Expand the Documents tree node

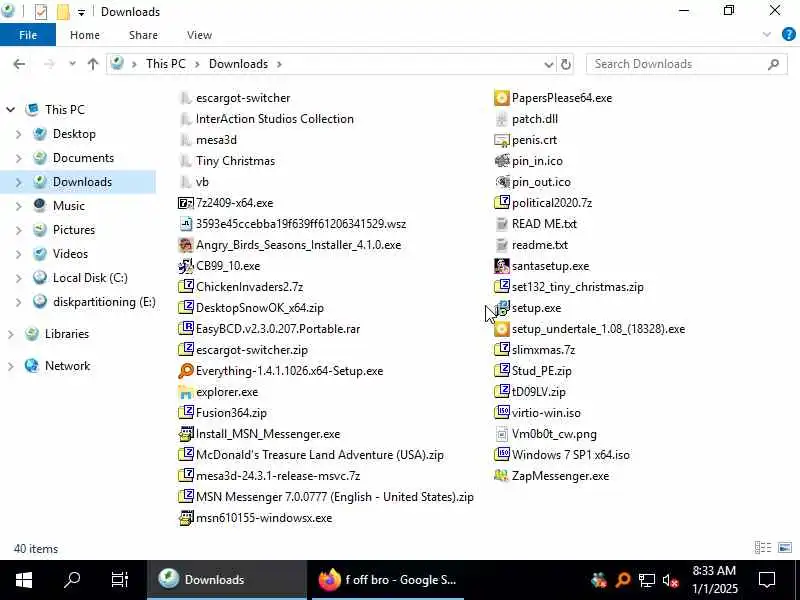click(x=18, y=158)
